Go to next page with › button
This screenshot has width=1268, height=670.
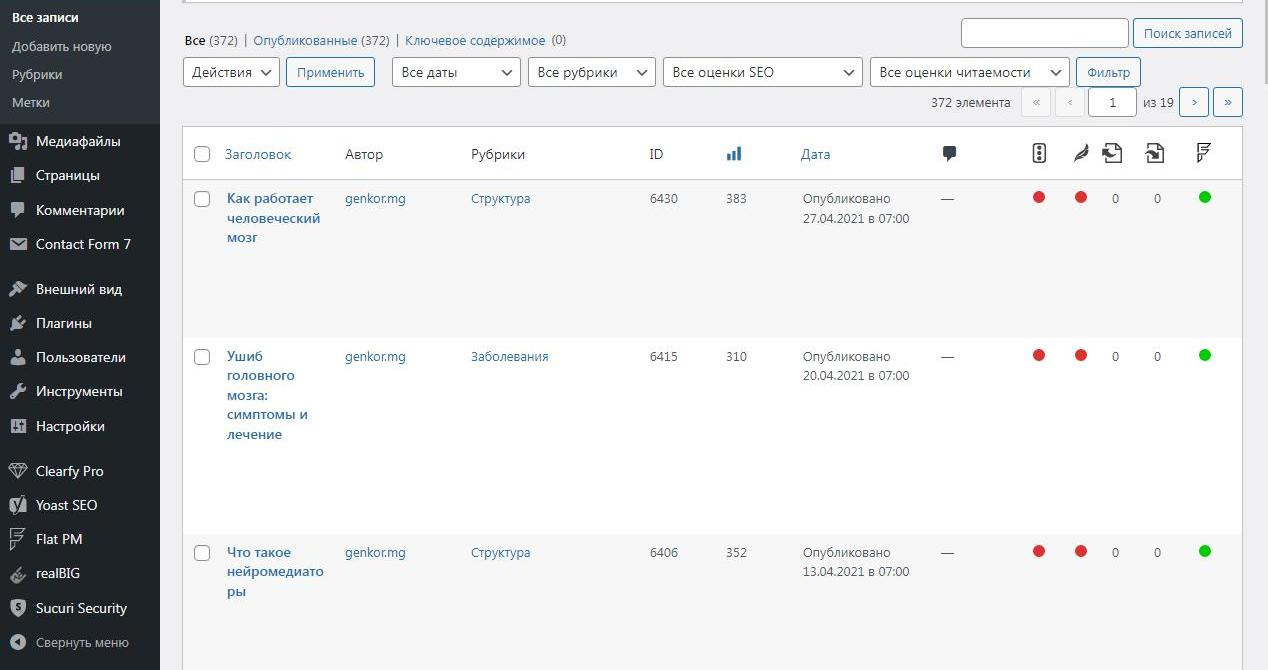tap(1194, 102)
